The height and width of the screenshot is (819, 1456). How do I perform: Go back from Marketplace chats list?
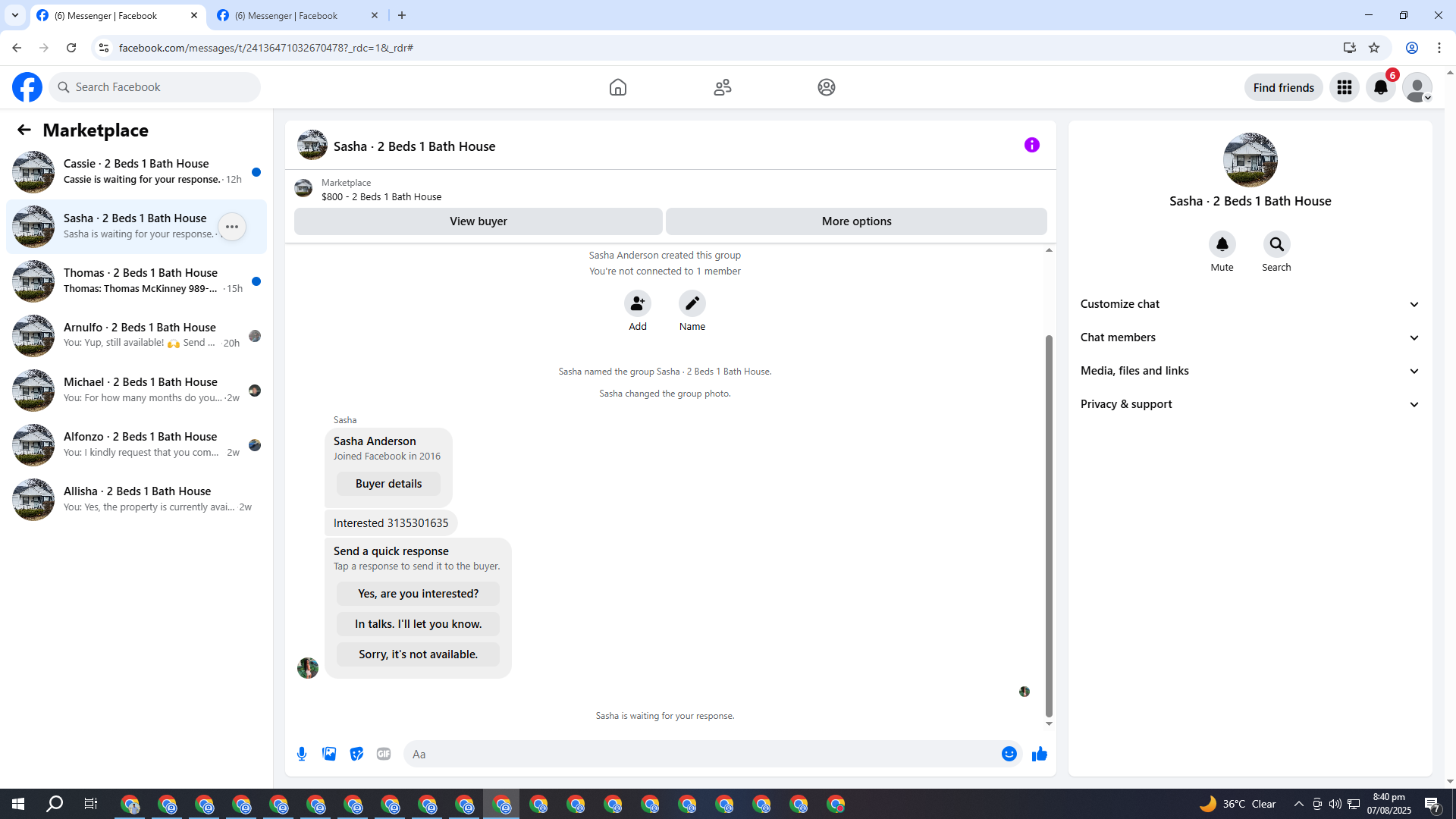24,130
